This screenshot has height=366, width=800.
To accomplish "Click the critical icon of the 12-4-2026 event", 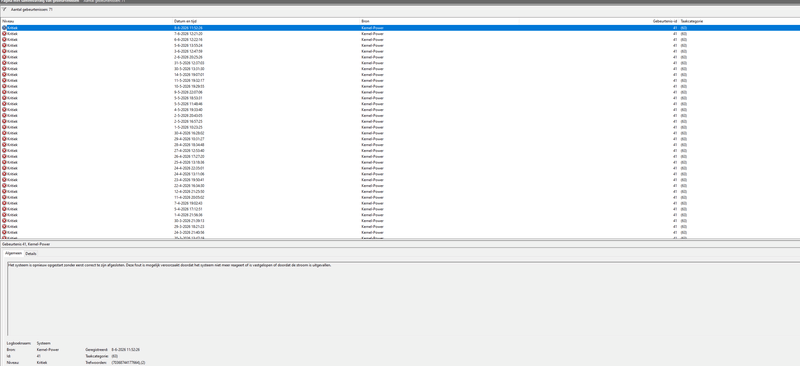I will pos(5,191).
